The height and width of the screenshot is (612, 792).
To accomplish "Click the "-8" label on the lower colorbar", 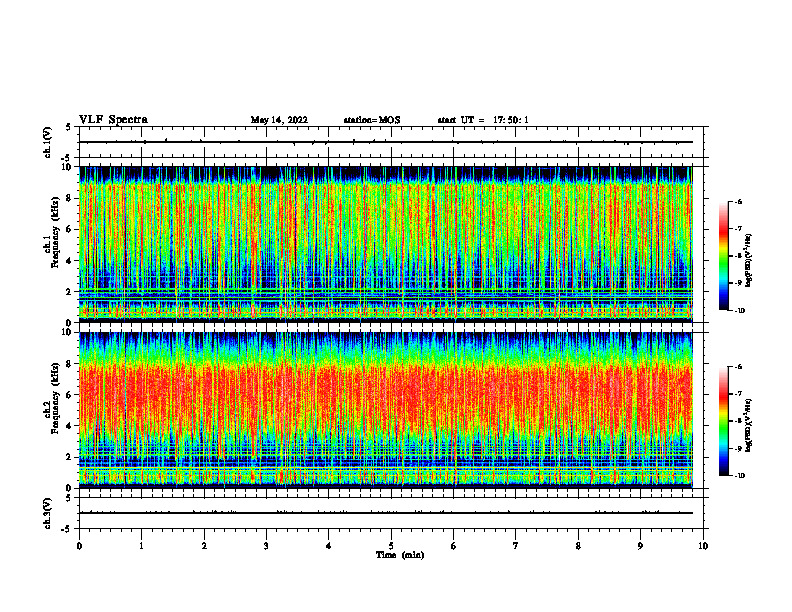I will pyautogui.click(x=738, y=421).
